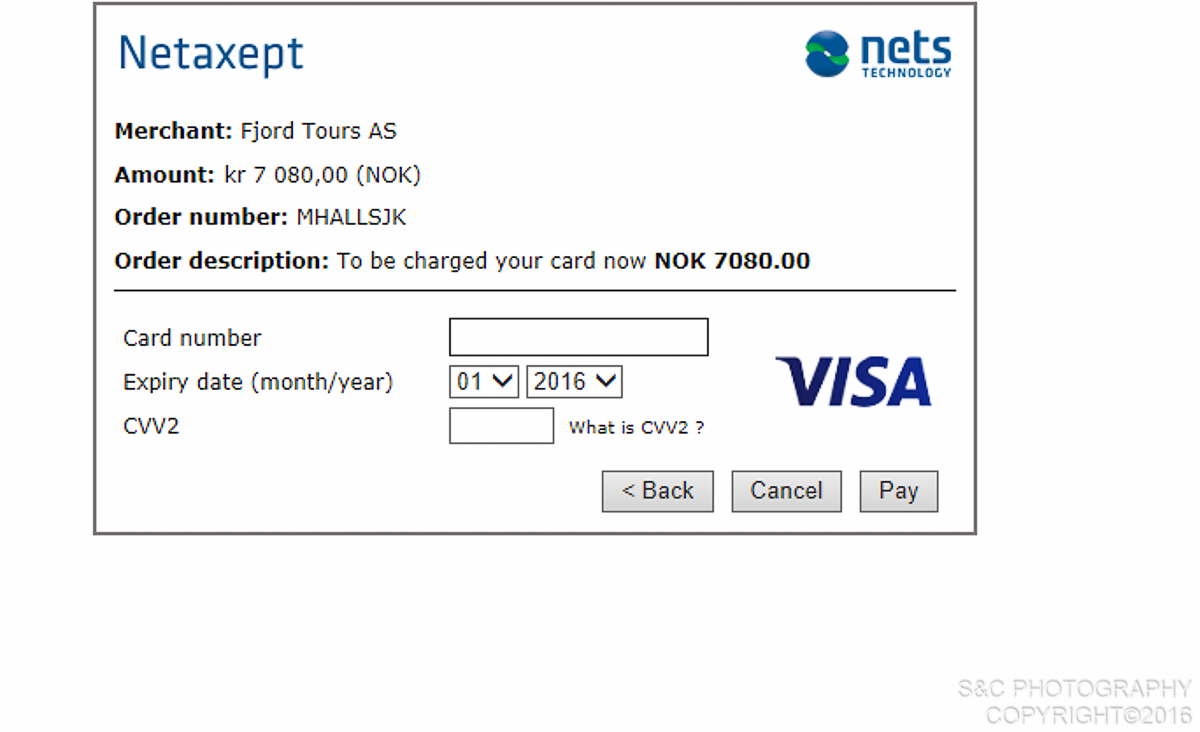
Task: Click the order number MHALLSJK
Action: (x=351, y=218)
